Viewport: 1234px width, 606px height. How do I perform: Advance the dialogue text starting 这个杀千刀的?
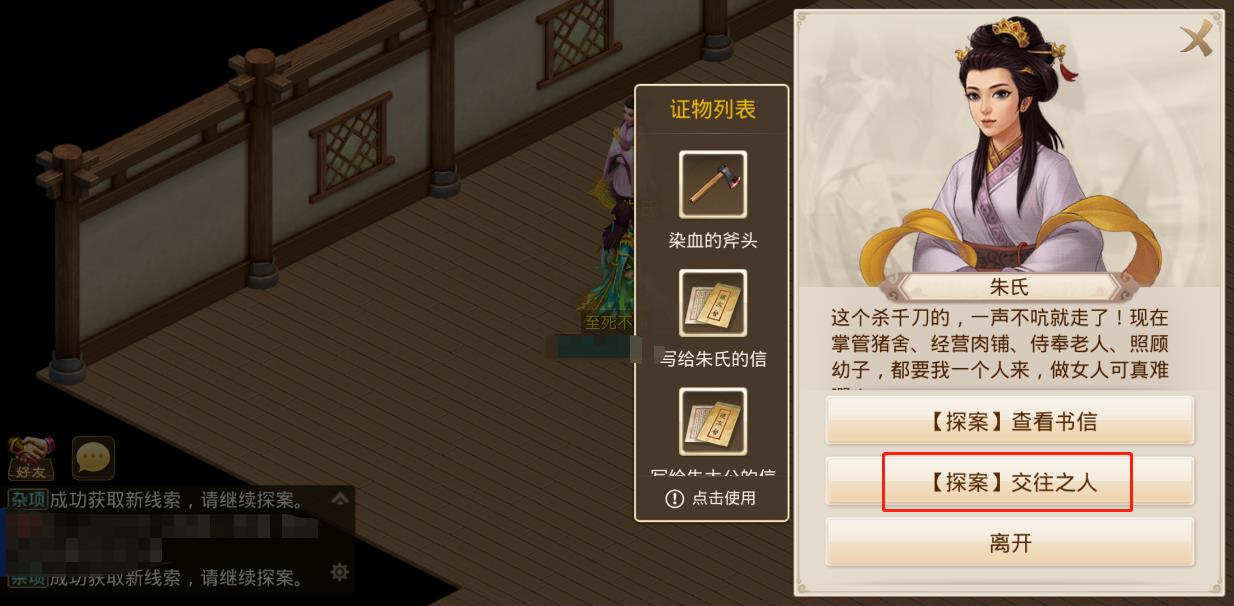point(1000,345)
